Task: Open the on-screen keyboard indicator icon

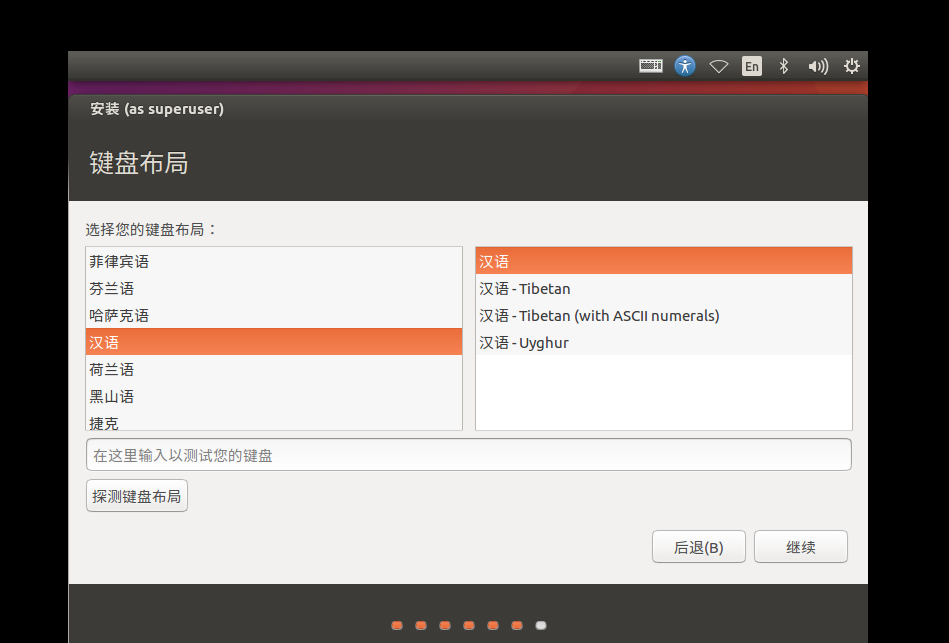Action: 651,66
